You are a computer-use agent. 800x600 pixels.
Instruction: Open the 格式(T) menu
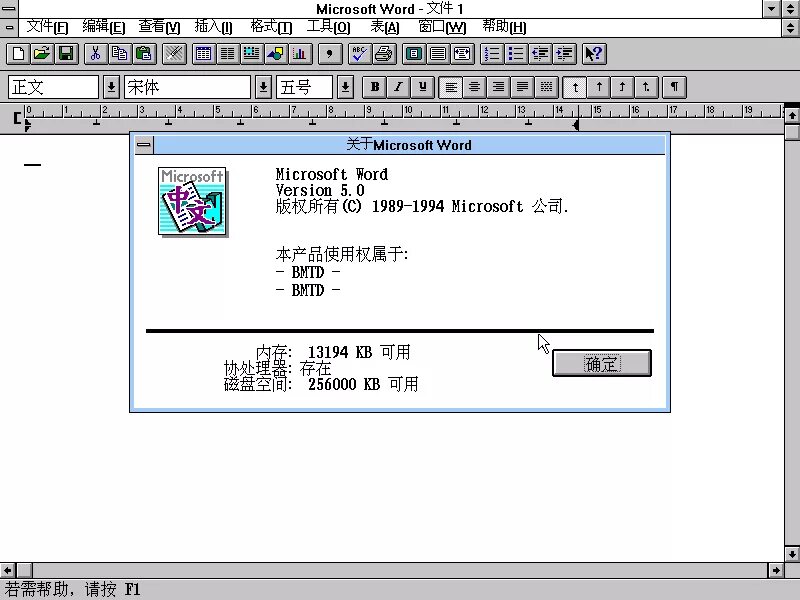click(271, 27)
